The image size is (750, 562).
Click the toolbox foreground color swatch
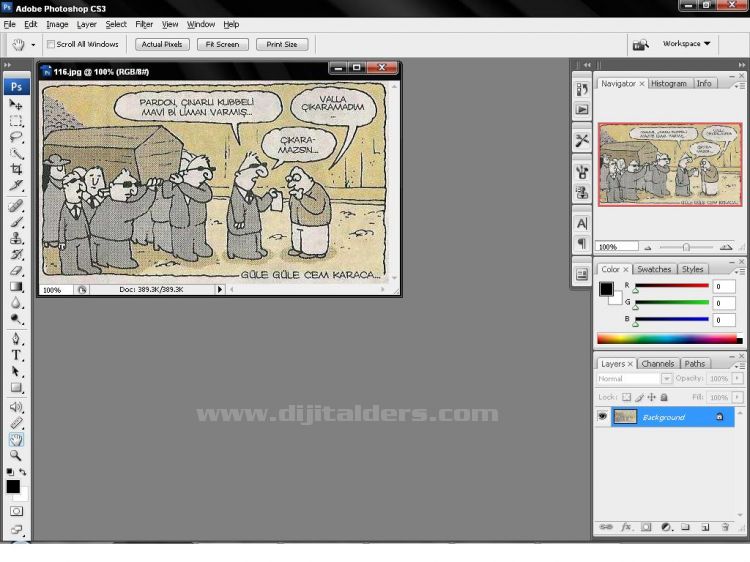click(13, 486)
